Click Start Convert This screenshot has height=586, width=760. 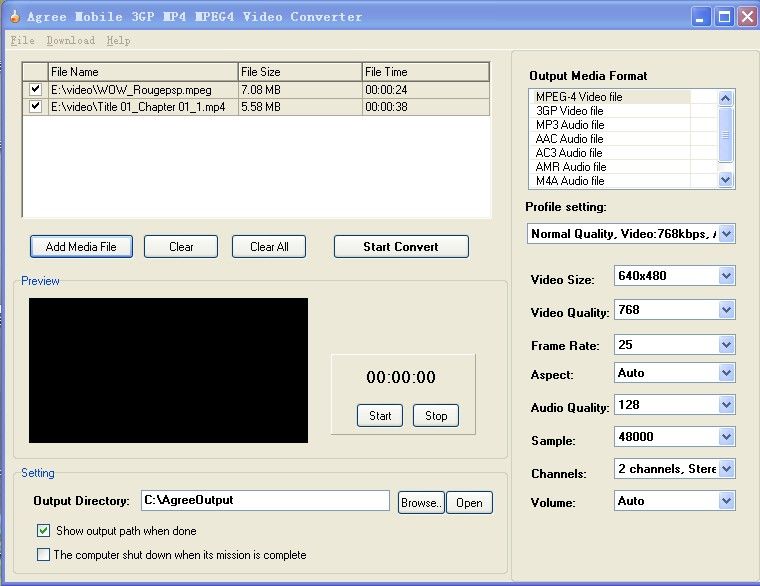click(x=401, y=246)
